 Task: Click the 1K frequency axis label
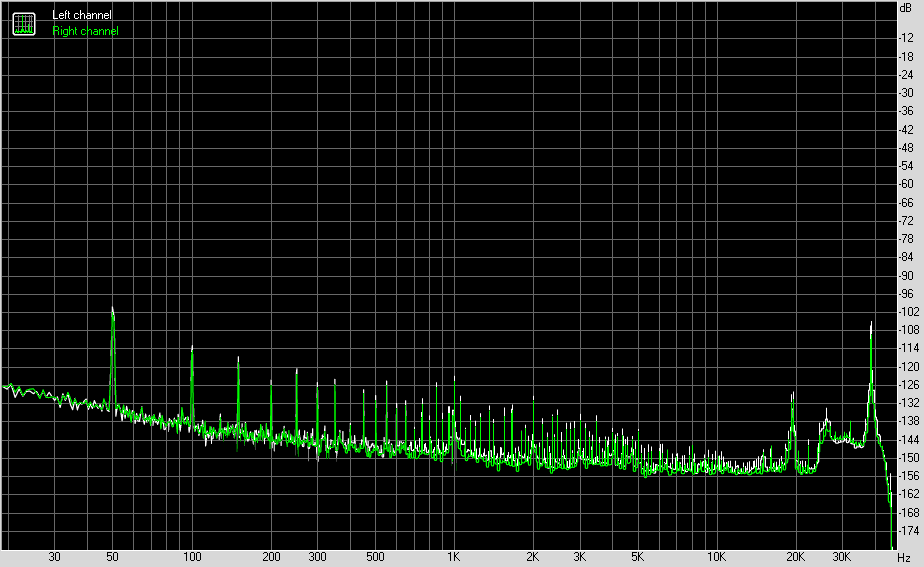click(x=453, y=557)
